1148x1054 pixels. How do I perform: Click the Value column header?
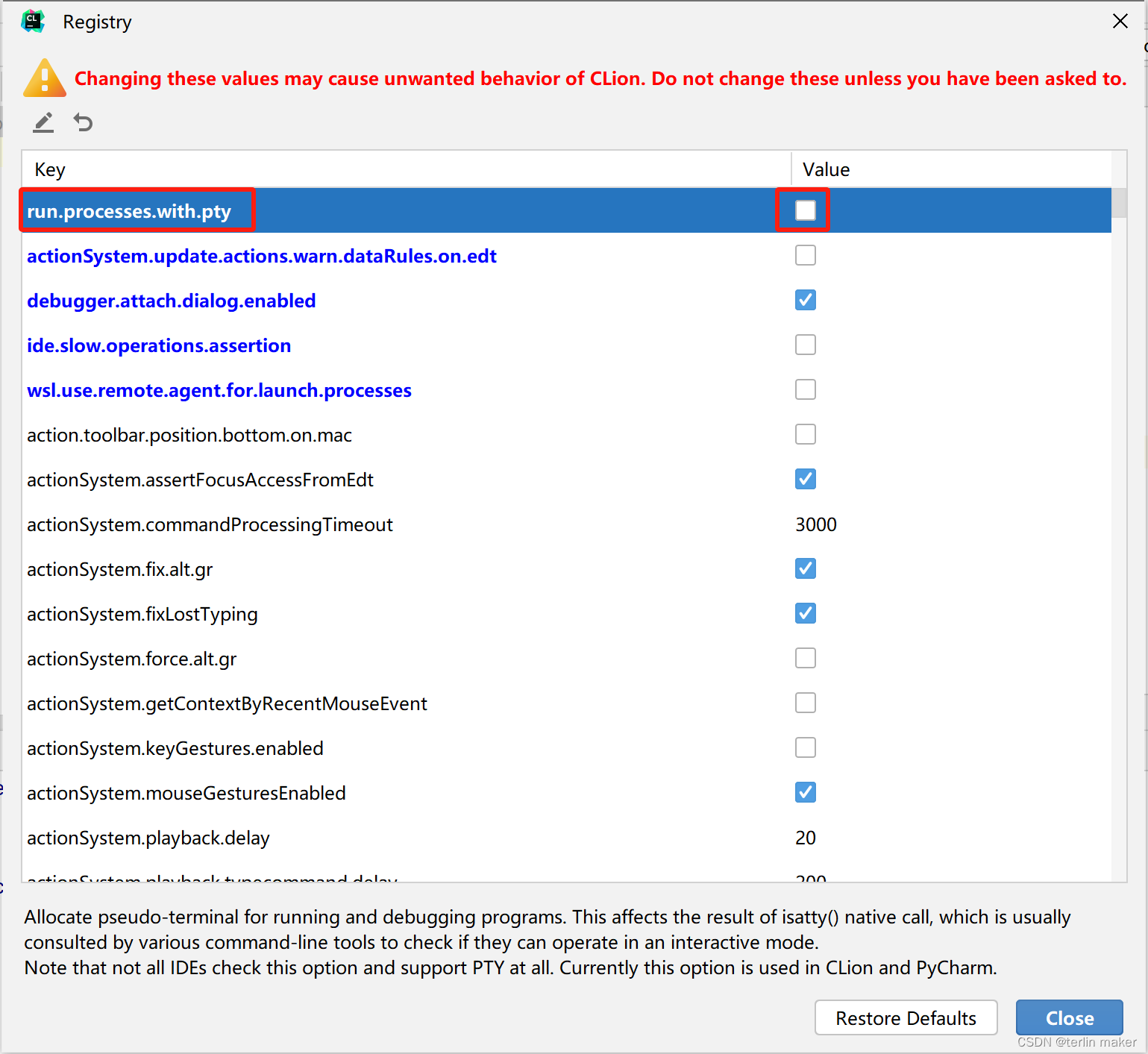click(x=951, y=169)
